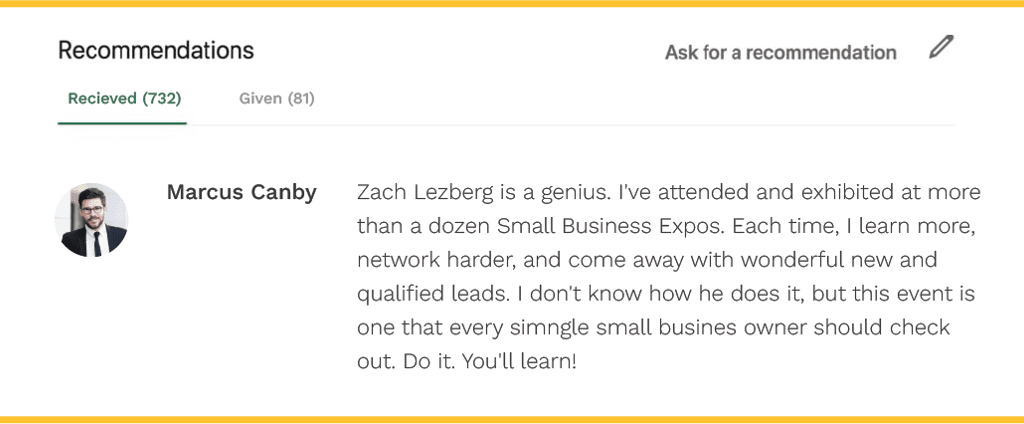1024x424 pixels.
Task: Click the green underline beneath Recieved tab
Action: [122, 123]
